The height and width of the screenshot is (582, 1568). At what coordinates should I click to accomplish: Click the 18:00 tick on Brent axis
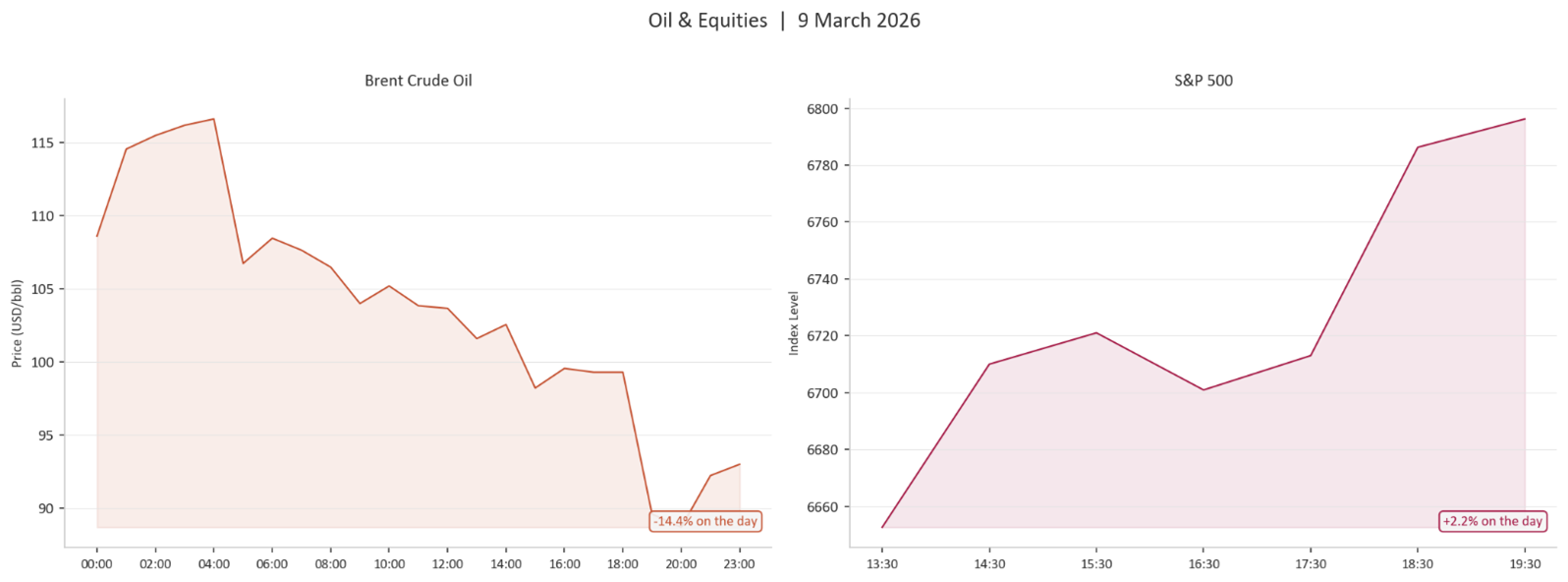coord(622,564)
